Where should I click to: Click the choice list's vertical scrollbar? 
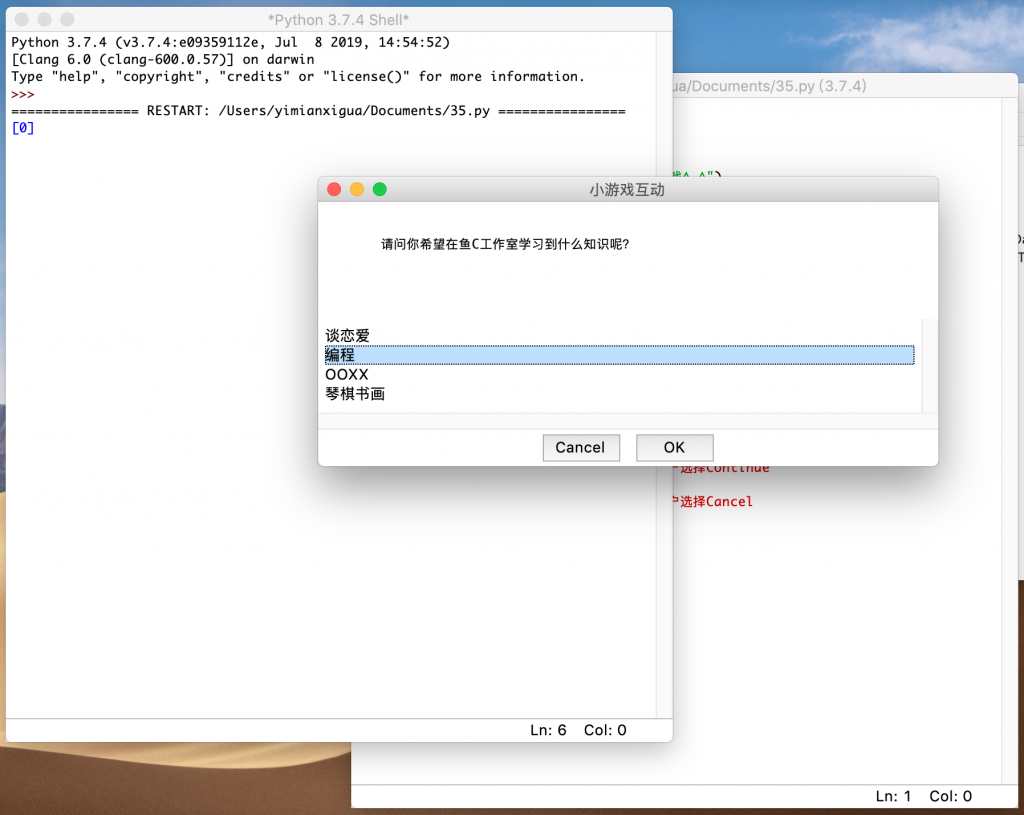[x=929, y=365]
